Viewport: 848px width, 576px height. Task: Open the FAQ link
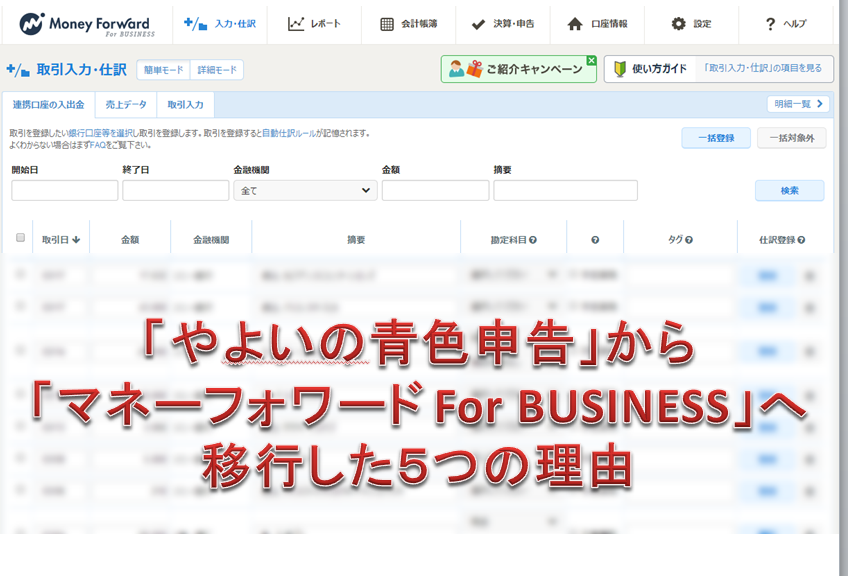[x=97, y=145]
